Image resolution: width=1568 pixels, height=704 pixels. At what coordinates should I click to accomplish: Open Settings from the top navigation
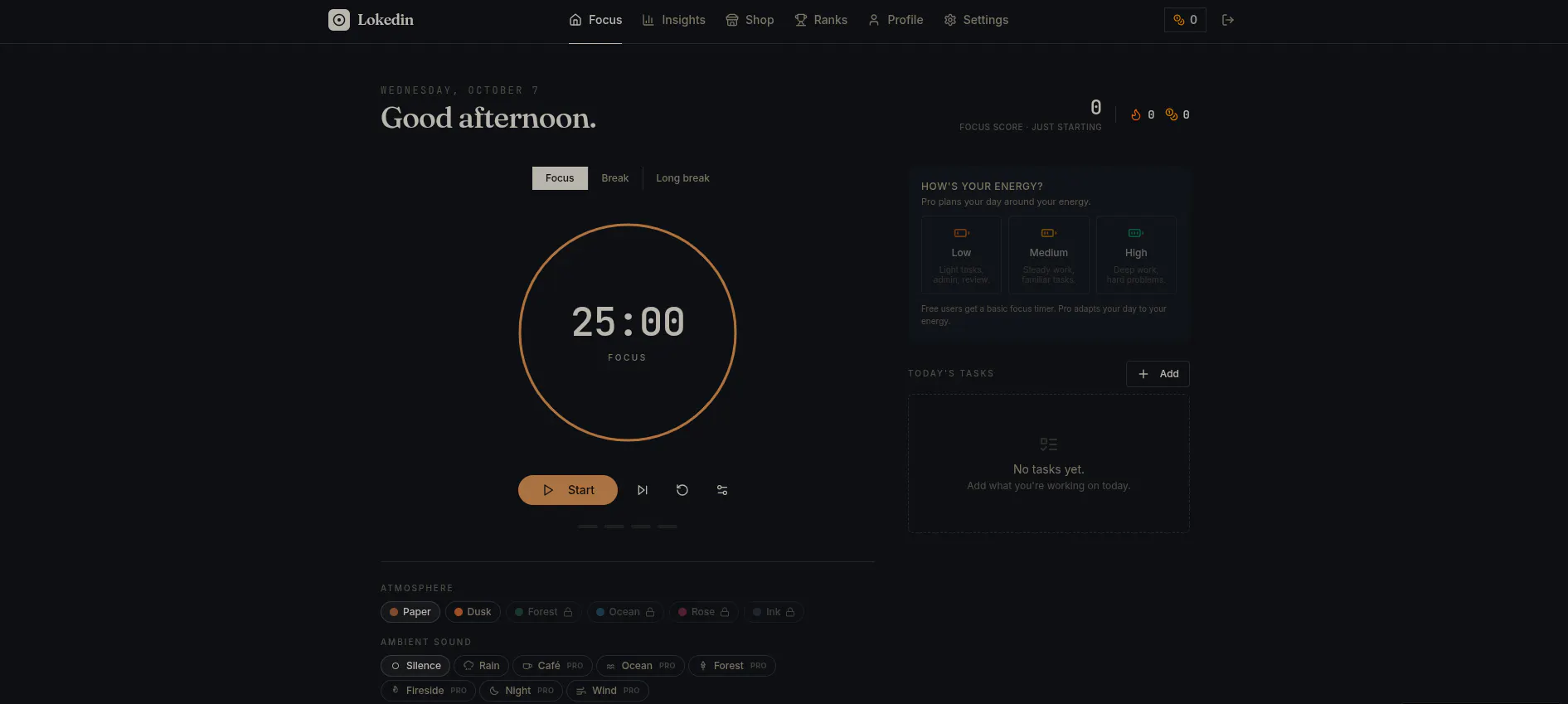tap(976, 20)
